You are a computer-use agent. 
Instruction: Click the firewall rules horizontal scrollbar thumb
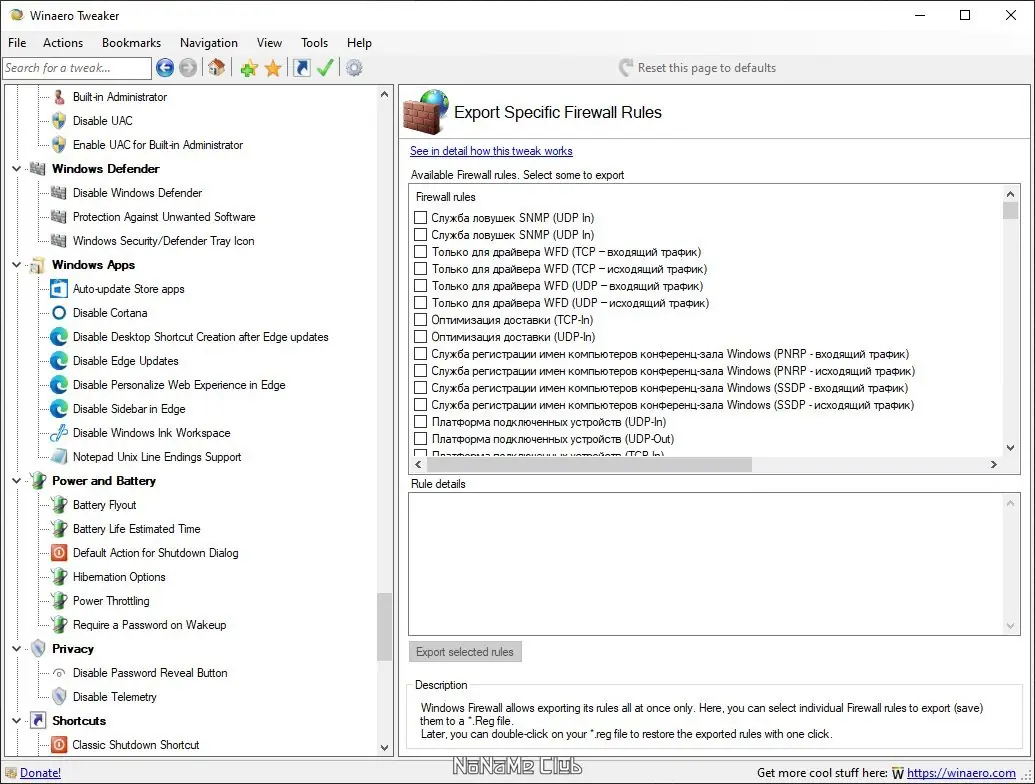[x=589, y=465]
